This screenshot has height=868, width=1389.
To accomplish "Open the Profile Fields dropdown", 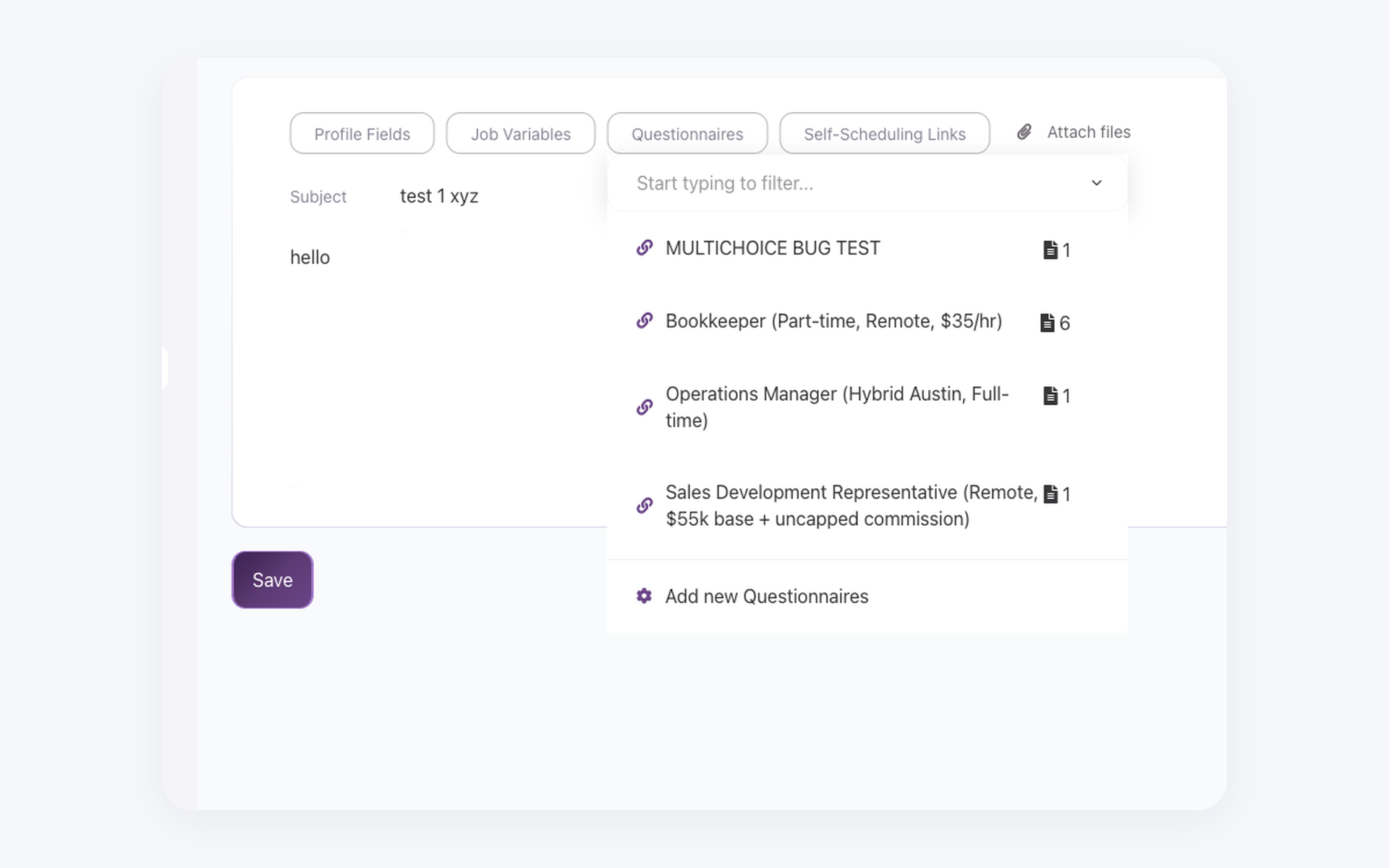I will [362, 133].
